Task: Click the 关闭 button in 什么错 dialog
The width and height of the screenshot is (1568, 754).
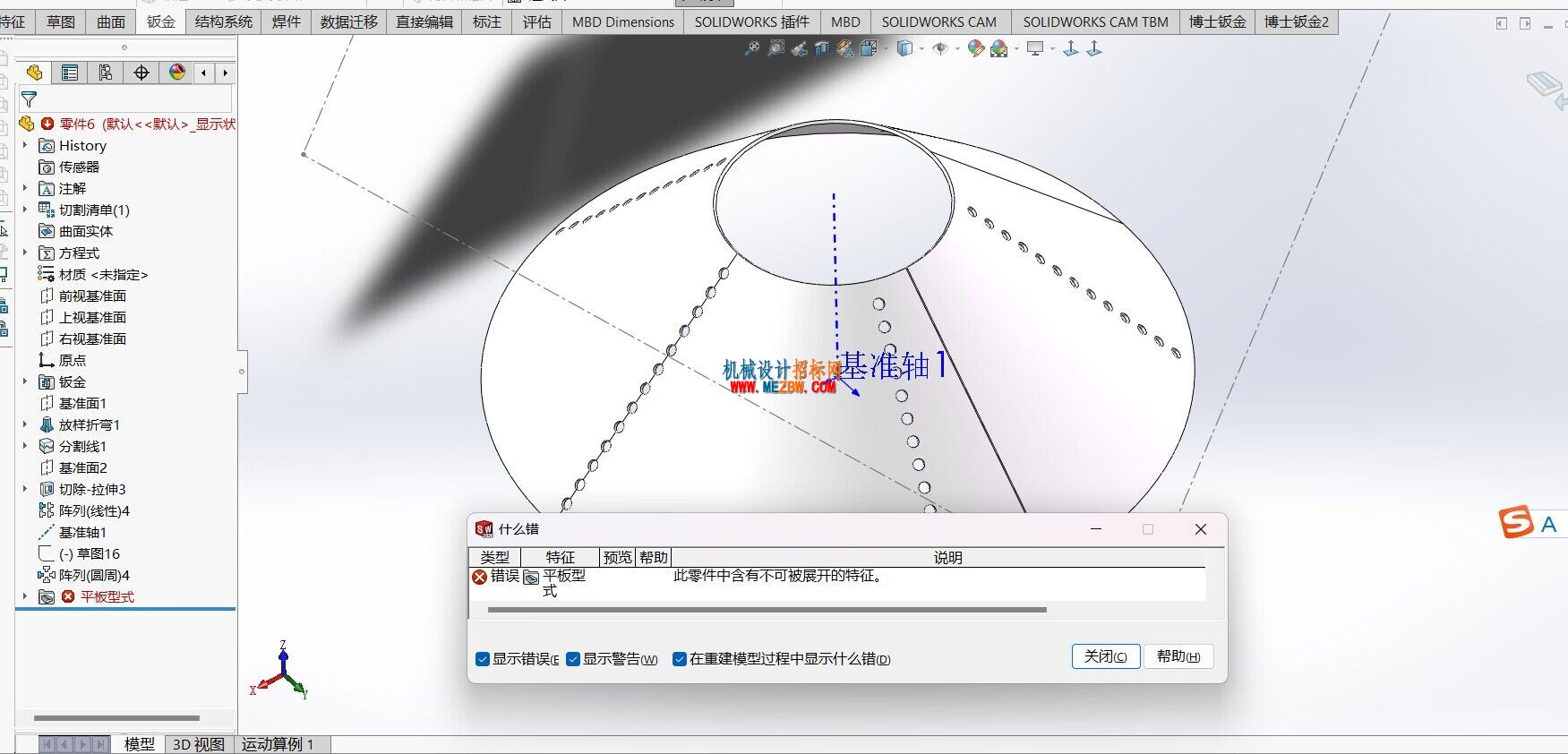Action: [x=1106, y=656]
